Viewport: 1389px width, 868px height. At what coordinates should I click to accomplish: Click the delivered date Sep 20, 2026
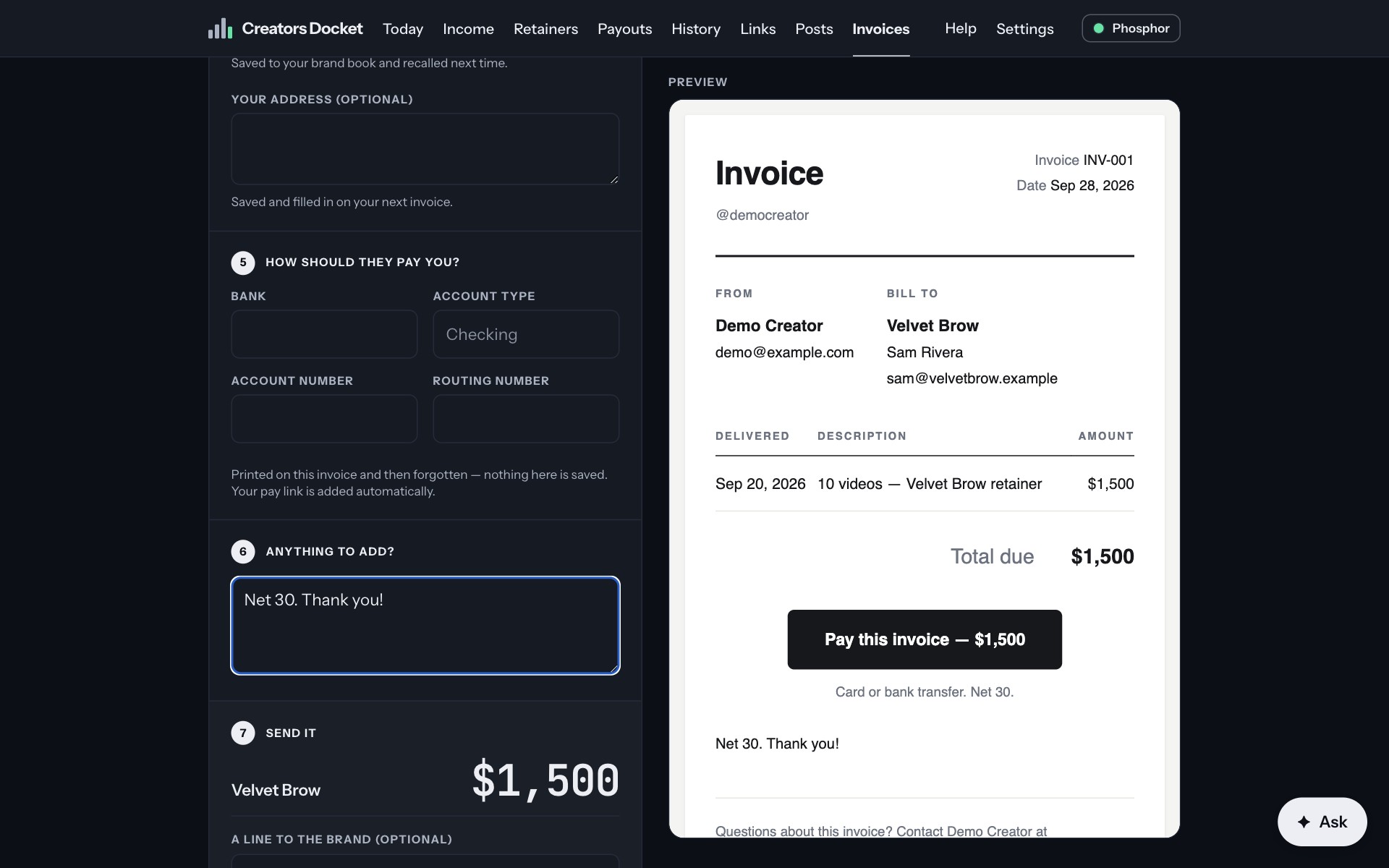coord(760,484)
